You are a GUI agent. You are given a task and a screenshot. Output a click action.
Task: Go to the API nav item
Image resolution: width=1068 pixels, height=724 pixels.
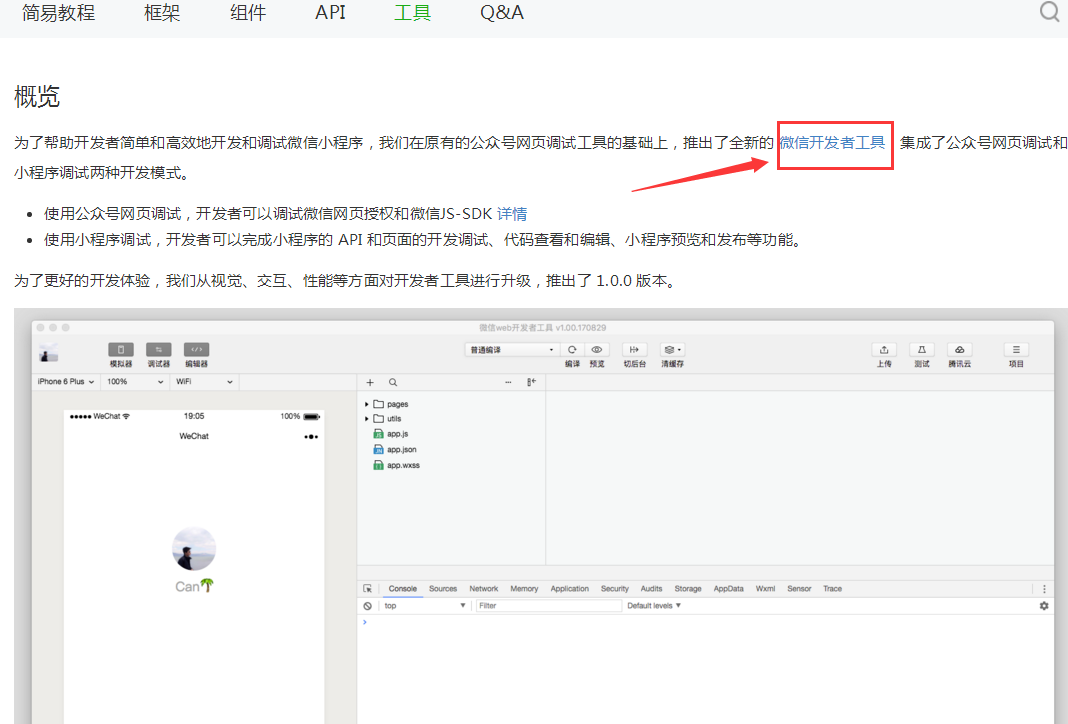tap(330, 12)
